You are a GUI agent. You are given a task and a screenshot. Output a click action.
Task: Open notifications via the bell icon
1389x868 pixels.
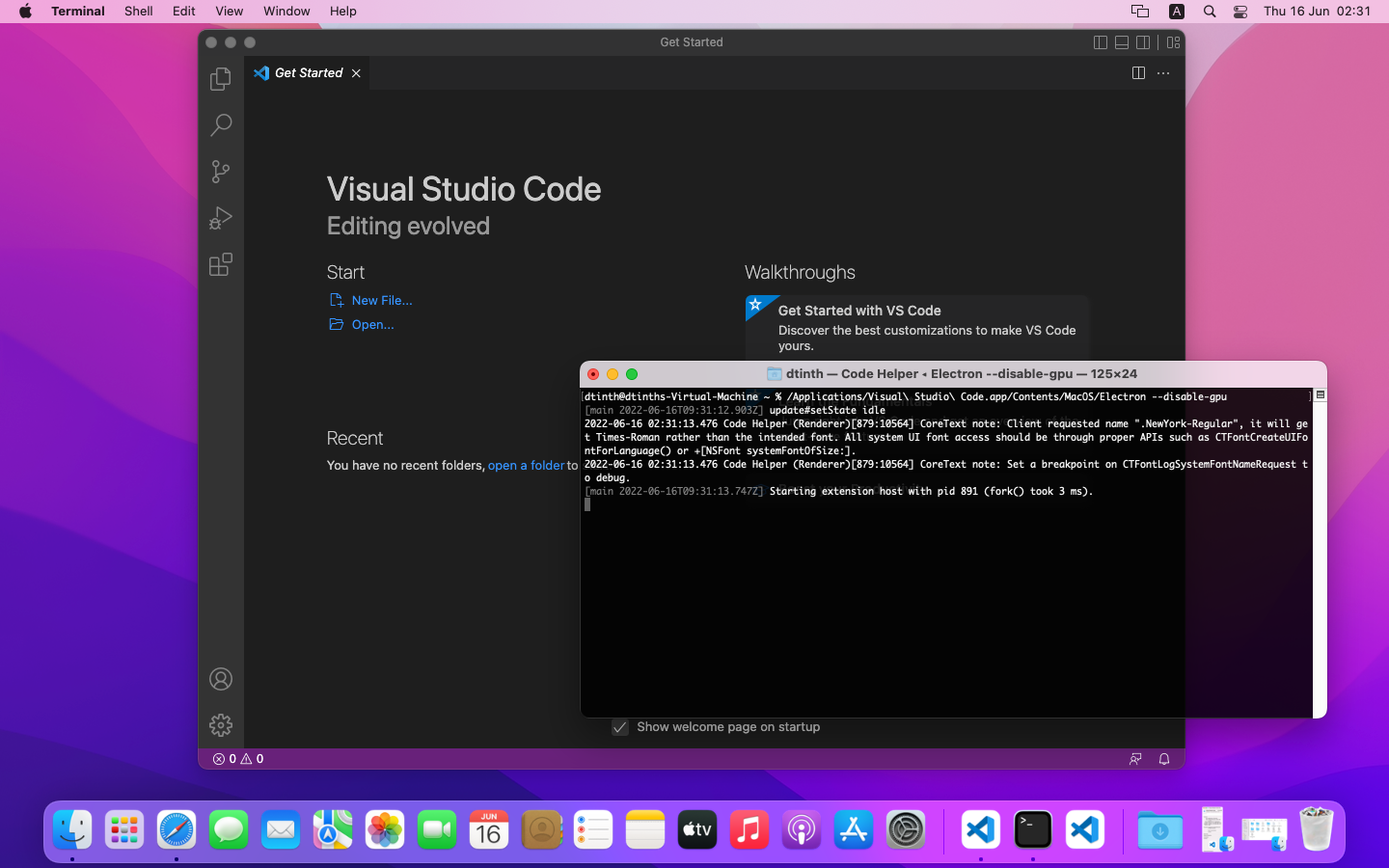[x=1163, y=759]
